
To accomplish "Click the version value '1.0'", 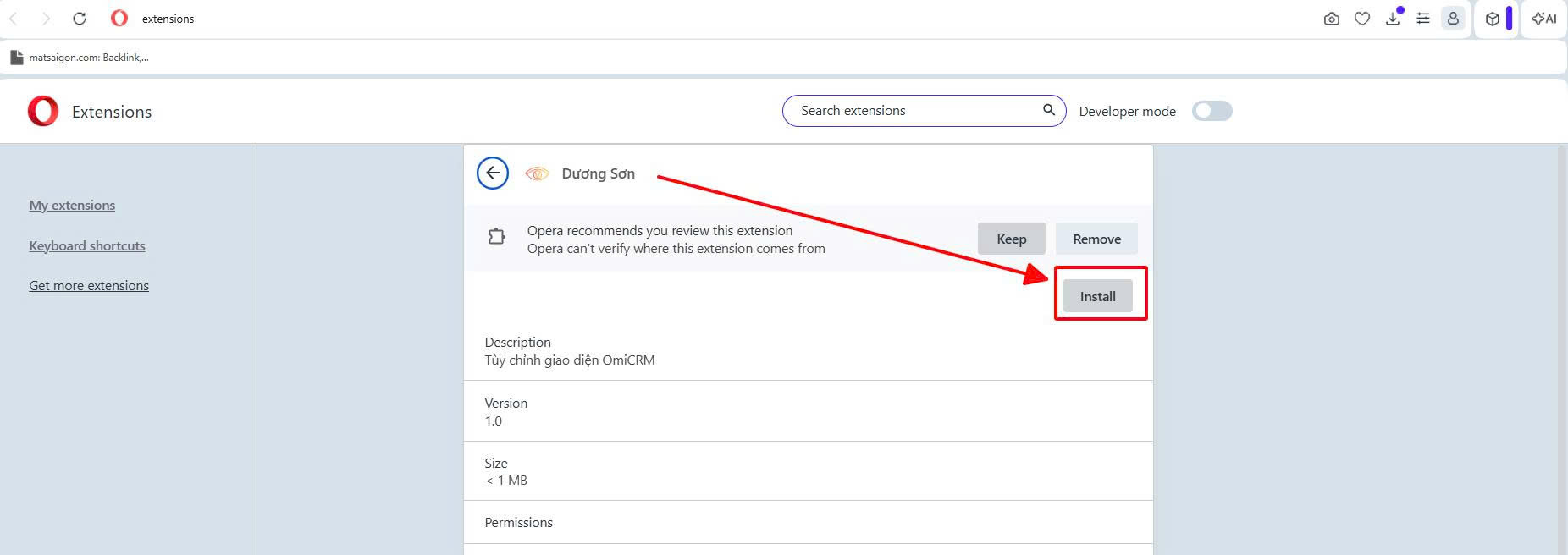I will click(x=494, y=421).
